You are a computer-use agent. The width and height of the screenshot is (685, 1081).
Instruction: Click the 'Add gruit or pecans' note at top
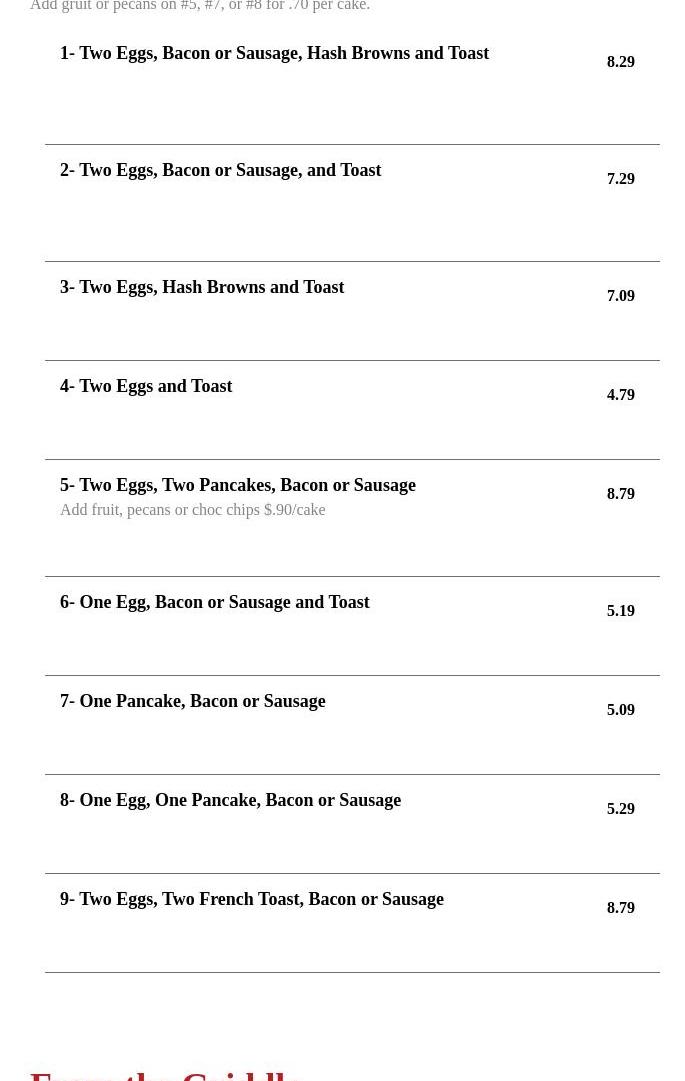coord(200,6)
